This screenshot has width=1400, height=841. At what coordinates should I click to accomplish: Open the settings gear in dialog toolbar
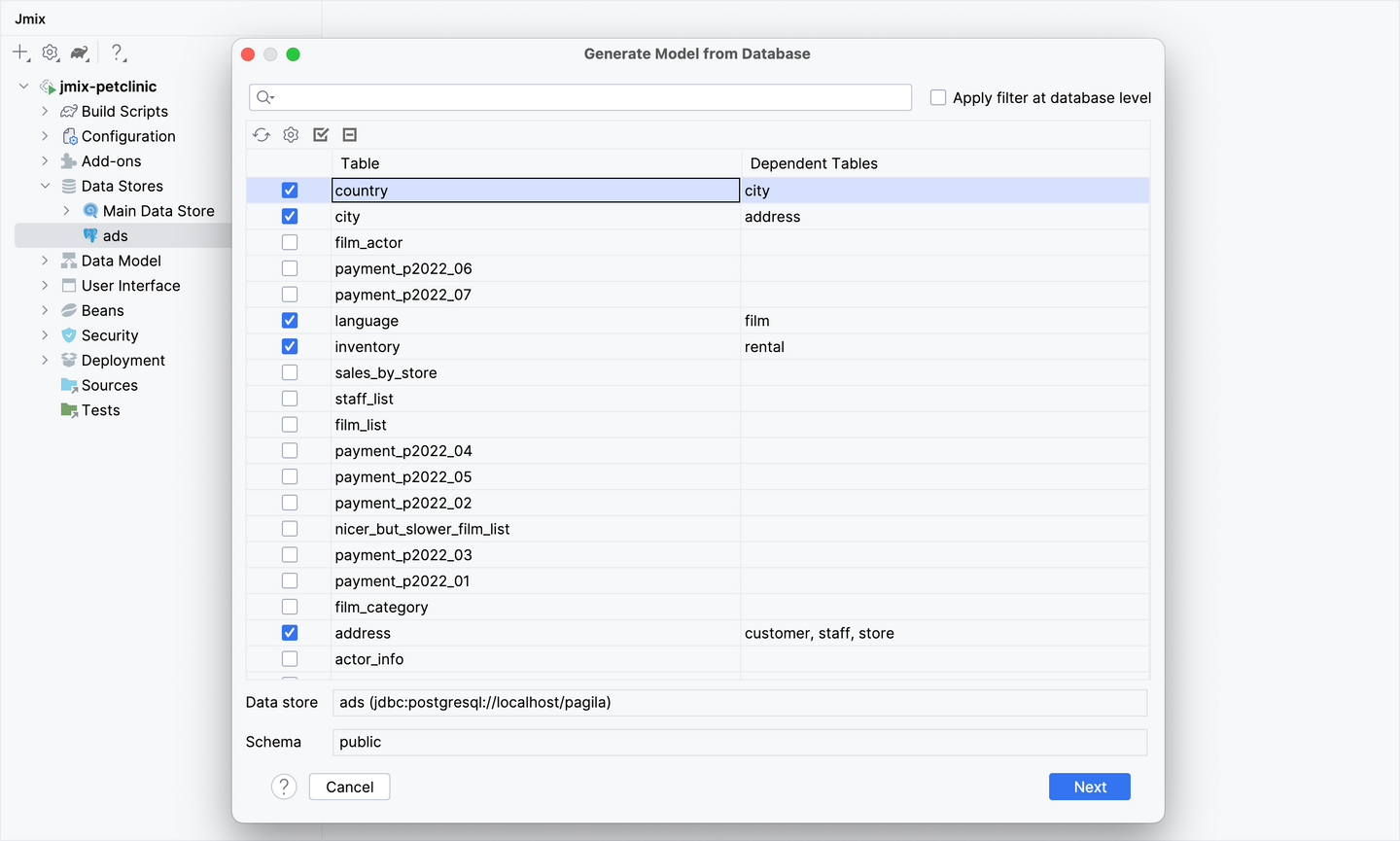pyautogui.click(x=291, y=135)
